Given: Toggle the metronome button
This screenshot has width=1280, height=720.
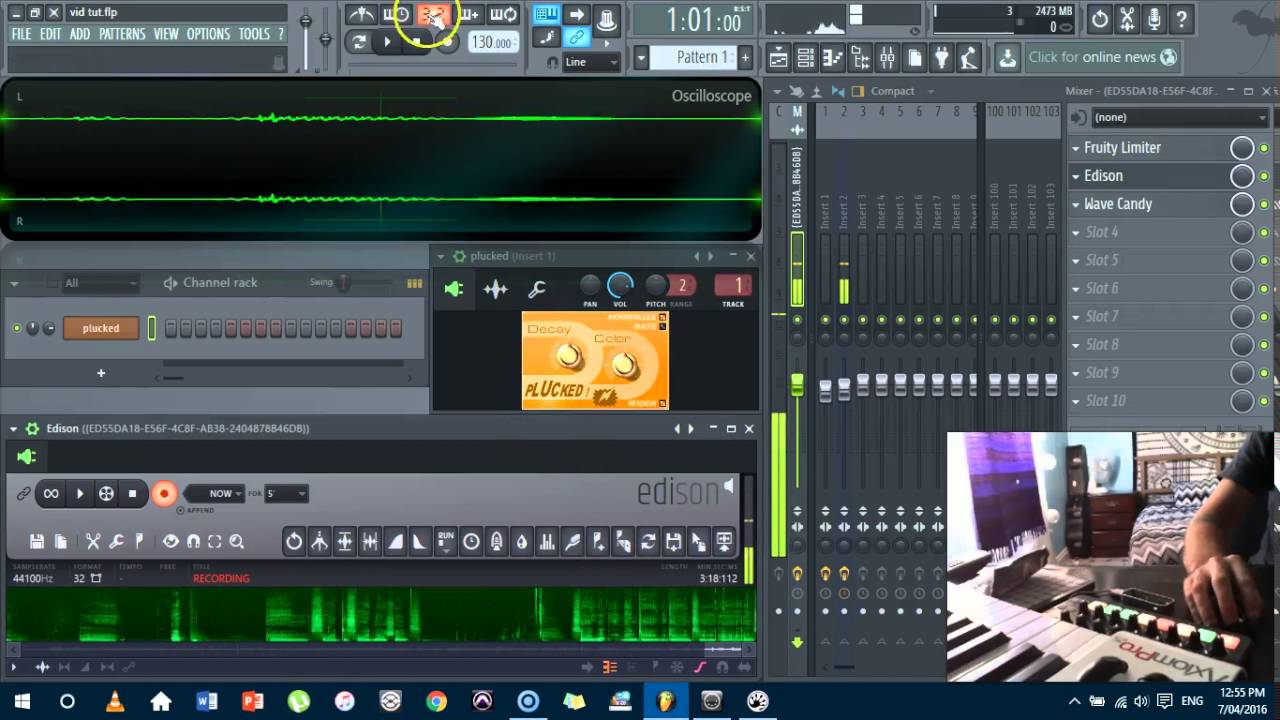Looking at the screenshot, I should tap(361, 14).
